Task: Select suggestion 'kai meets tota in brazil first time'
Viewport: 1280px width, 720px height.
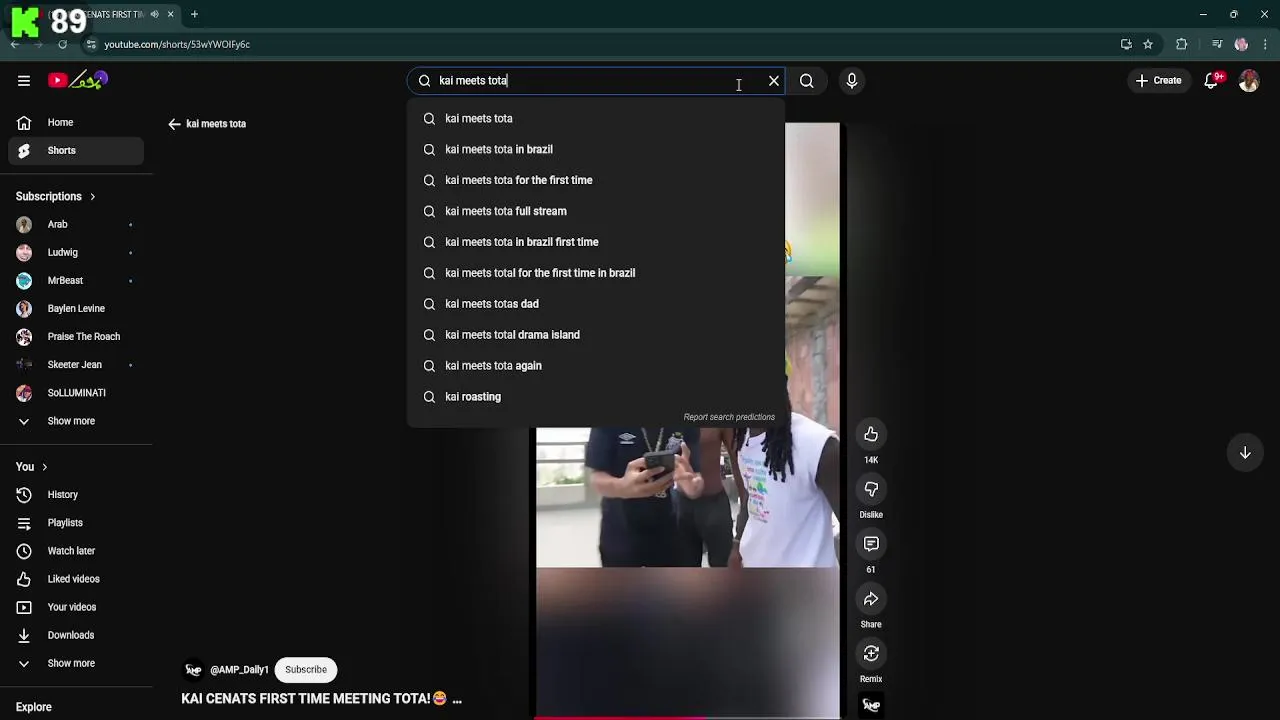Action: point(596,242)
